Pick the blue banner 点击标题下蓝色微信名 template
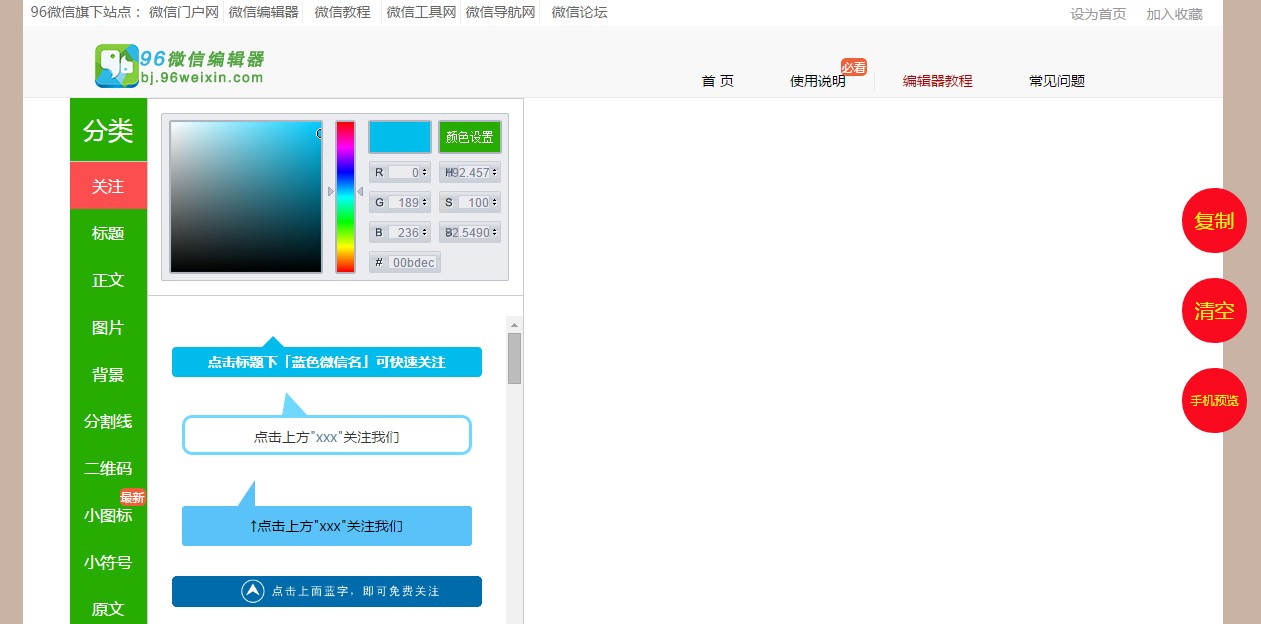 coord(326,362)
